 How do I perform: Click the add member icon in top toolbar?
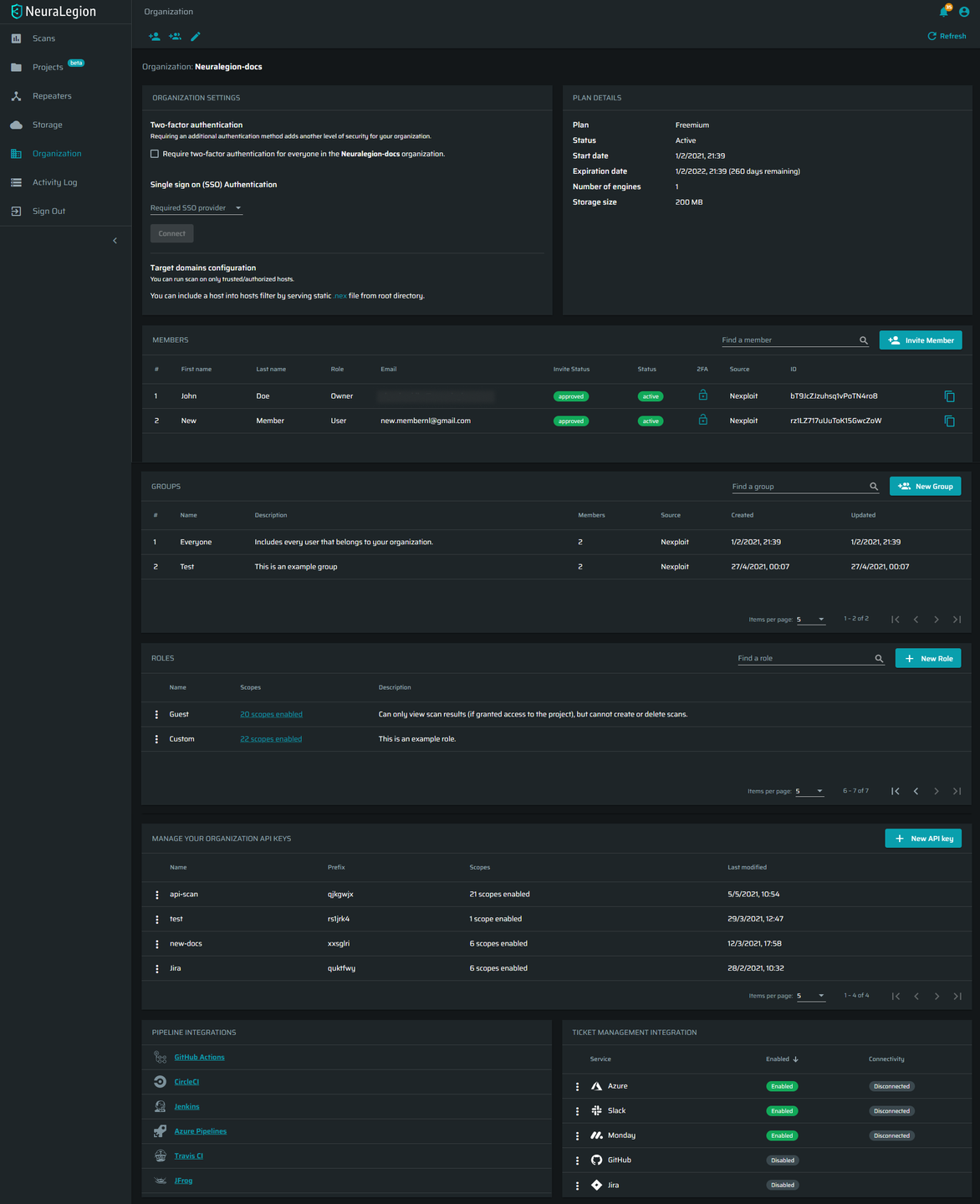click(154, 37)
